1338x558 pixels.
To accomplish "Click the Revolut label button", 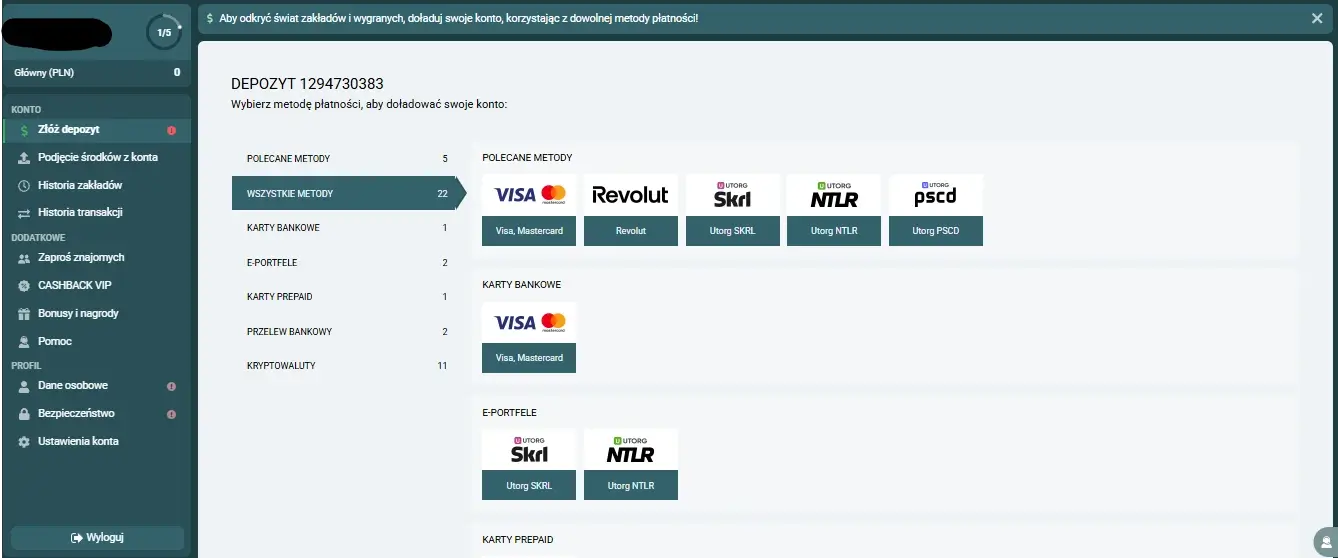I will point(630,231).
